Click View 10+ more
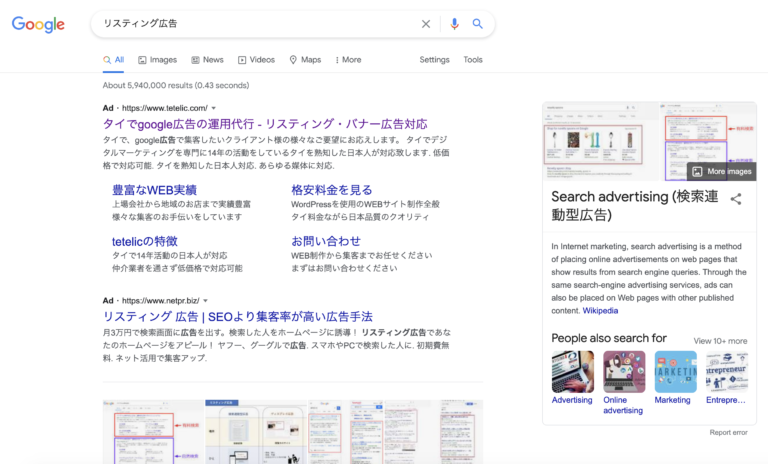Screen dimensions: 768x464 [x=720, y=341]
